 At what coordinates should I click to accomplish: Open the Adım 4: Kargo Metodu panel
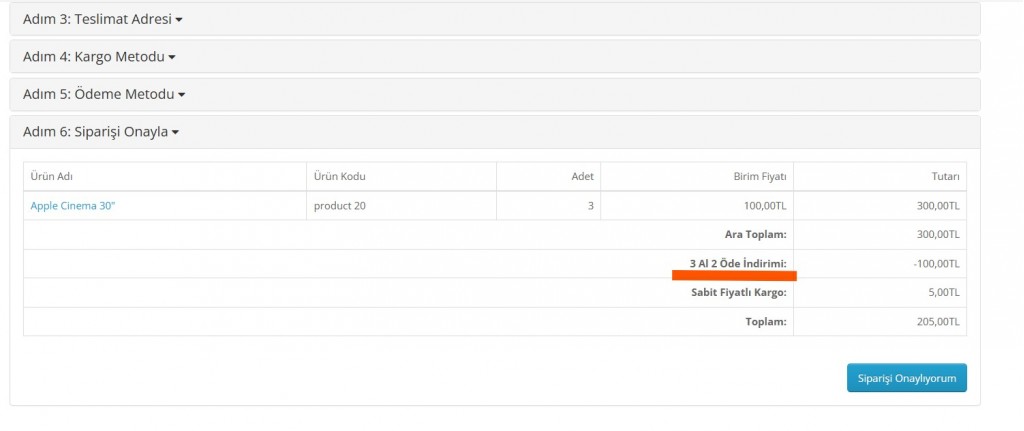(93, 57)
